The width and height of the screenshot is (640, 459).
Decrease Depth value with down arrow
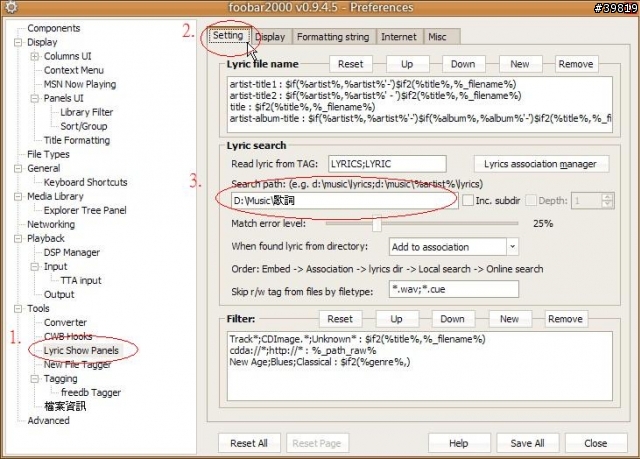pos(607,204)
